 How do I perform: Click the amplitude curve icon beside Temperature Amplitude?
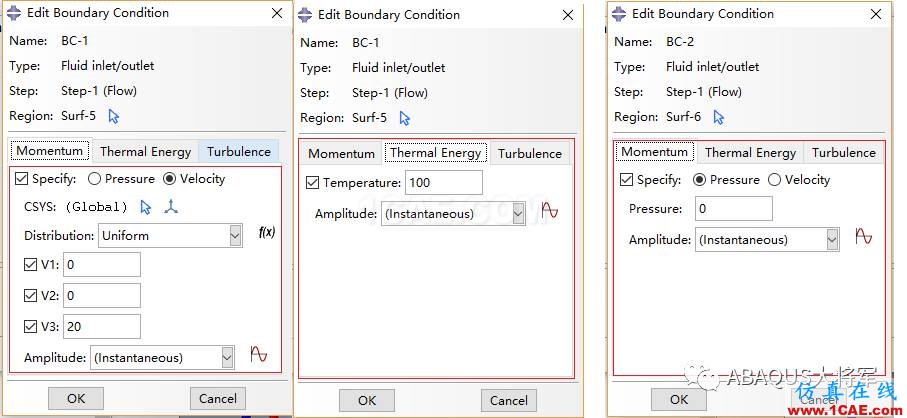coord(549,211)
